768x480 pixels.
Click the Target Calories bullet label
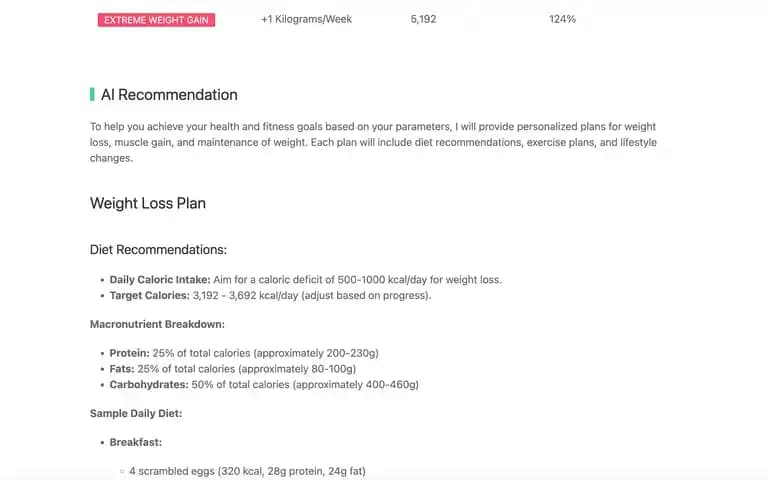coord(149,295)
